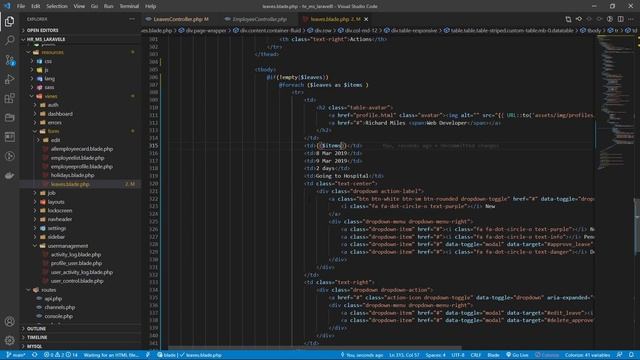Open Explorer panel More Actions ellipsis
The image size is (640, 360).
(x=131, y=19)
